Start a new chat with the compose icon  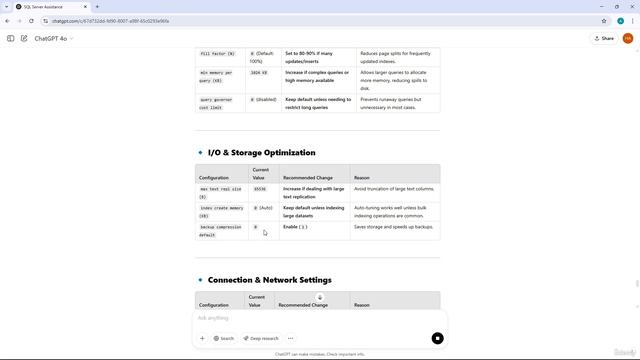pyautogui.click(x=24, y=38)
